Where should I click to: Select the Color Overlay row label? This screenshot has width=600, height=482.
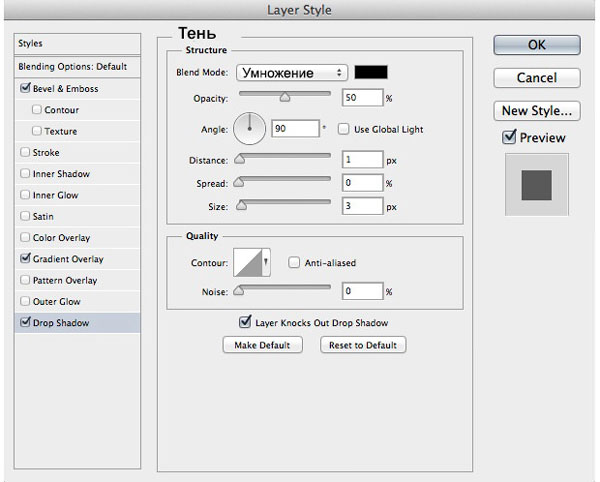pyautogui.click(x=61, y=238)
